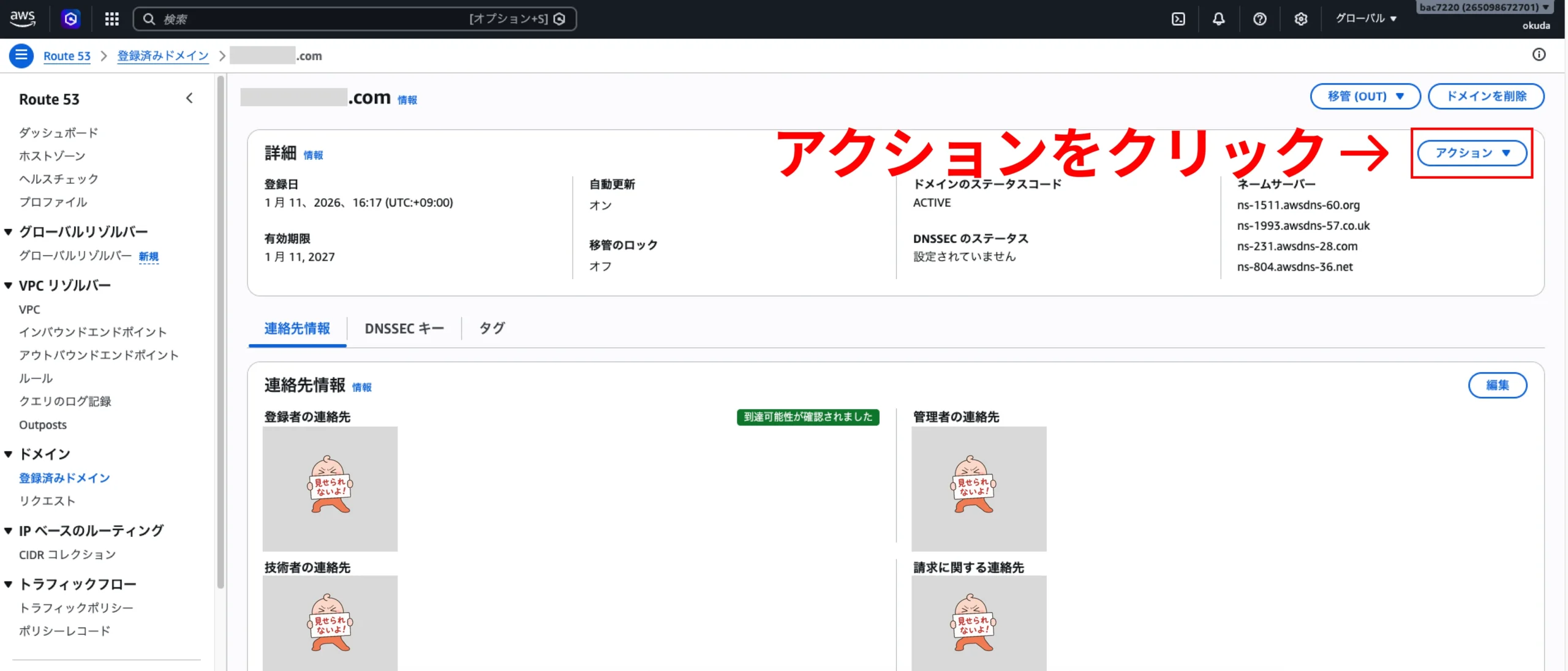Open トラフィックポリシー in the sidebar
Viewport: 1568px width, 671px height.
pyautogui.click(x=76, y=608)
